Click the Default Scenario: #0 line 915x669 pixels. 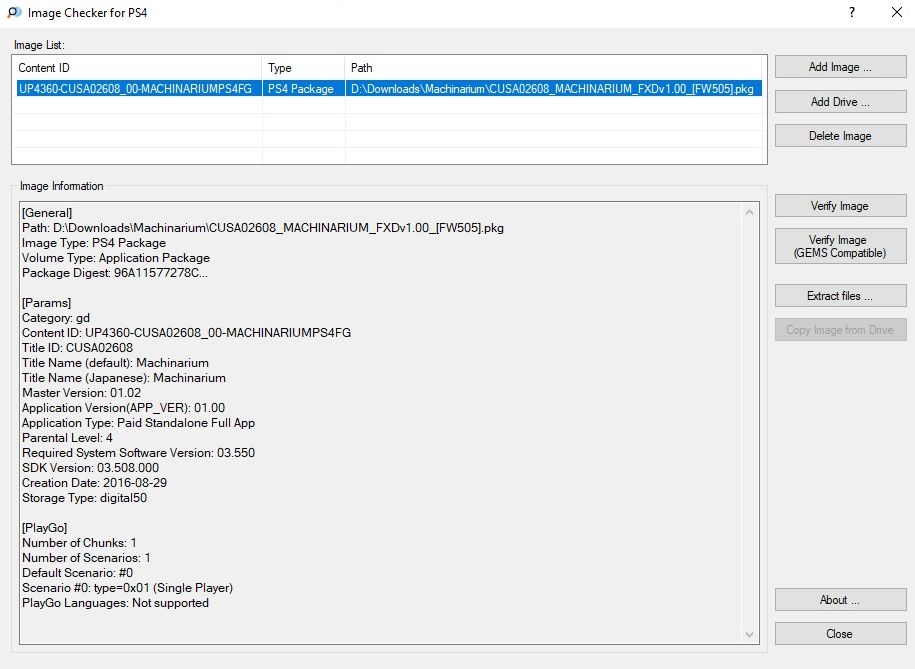(78, 573)
